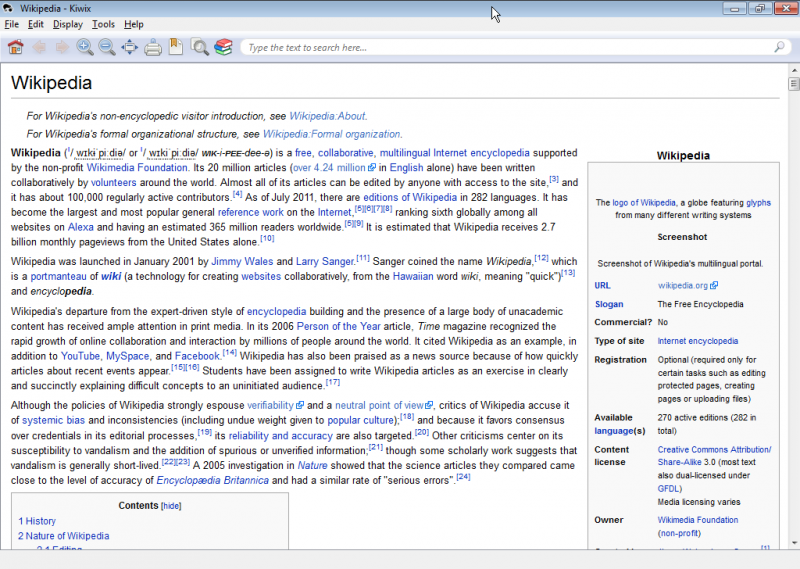Click external link icon after wikipedia.org
Image resolution: width=800 pixels, height=569 pixels.
714,285
